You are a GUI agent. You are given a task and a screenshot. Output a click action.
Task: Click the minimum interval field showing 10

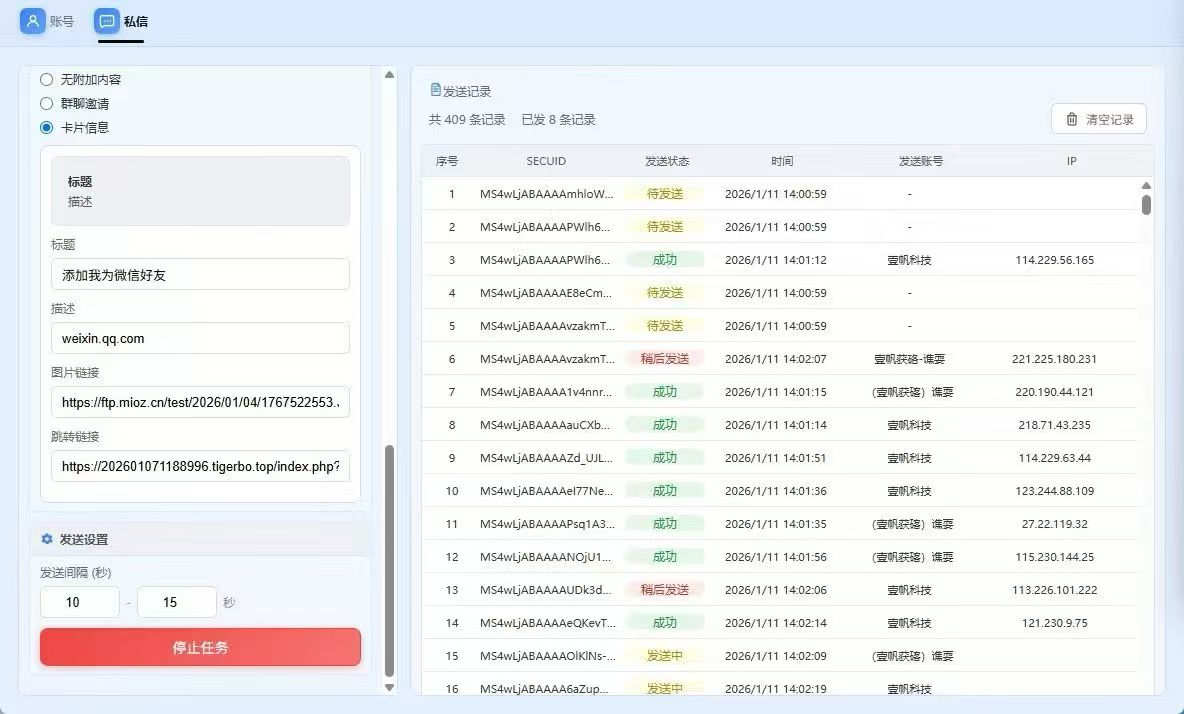tap(80, 602)
